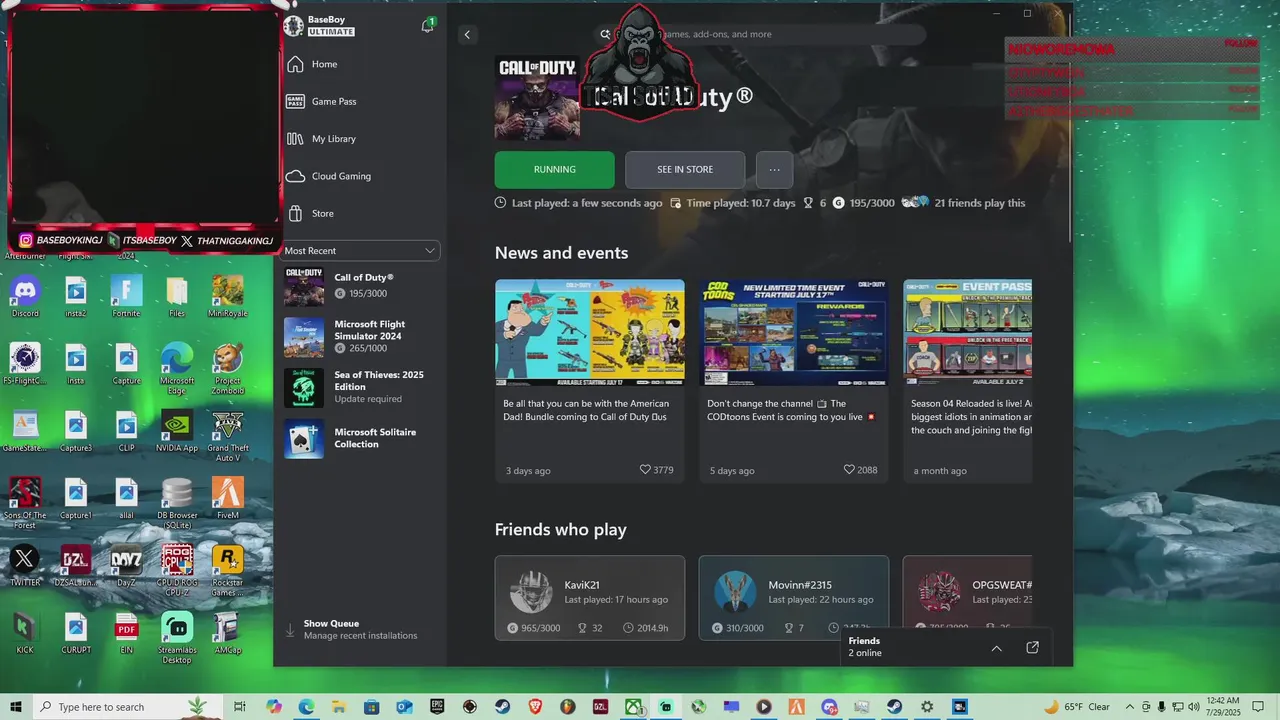The height and width of the screenshot is (720, 1280).
Task: Open Task View on taskbar
Action: click(240, 707)
